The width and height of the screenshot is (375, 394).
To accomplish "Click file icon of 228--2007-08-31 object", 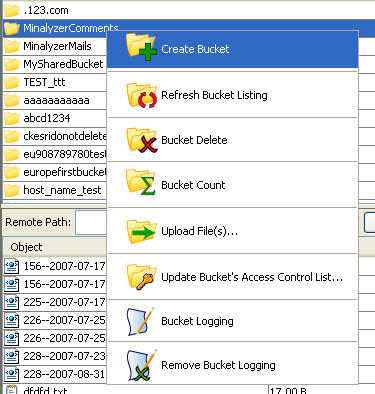I will click(x=12, y=374).
